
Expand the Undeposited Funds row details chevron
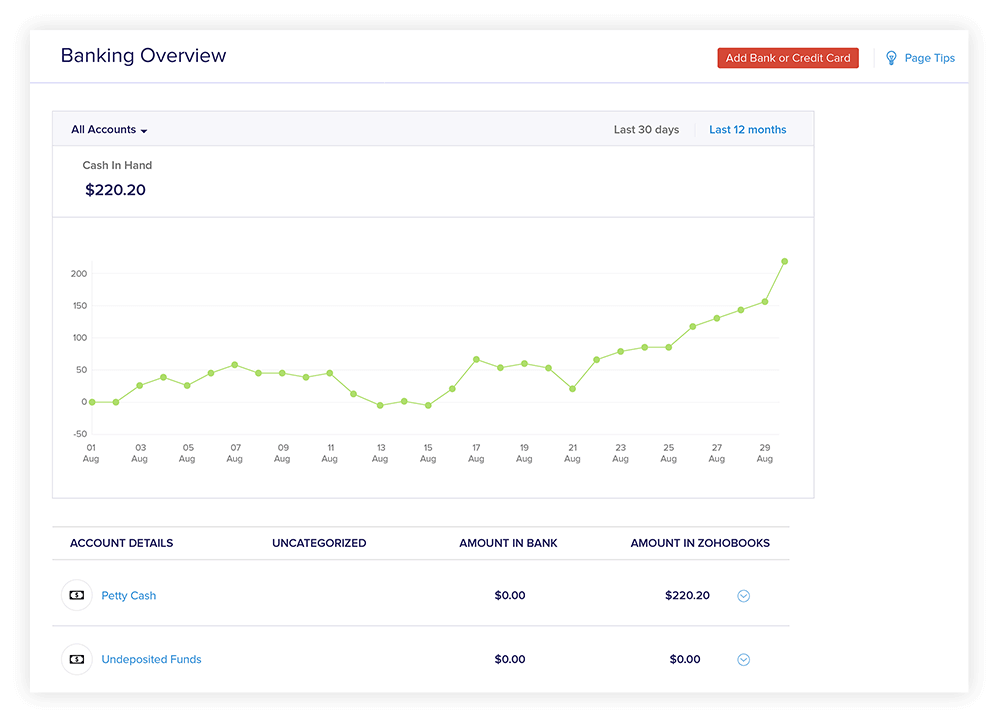(743, 659)
